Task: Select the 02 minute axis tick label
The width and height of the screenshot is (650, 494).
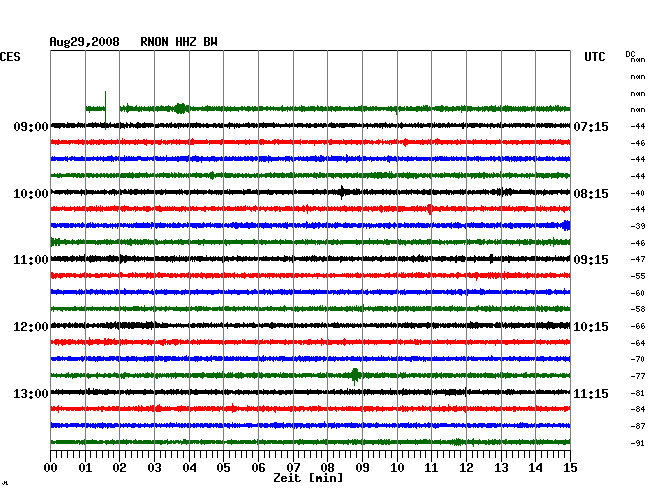Action: (119, 467)
